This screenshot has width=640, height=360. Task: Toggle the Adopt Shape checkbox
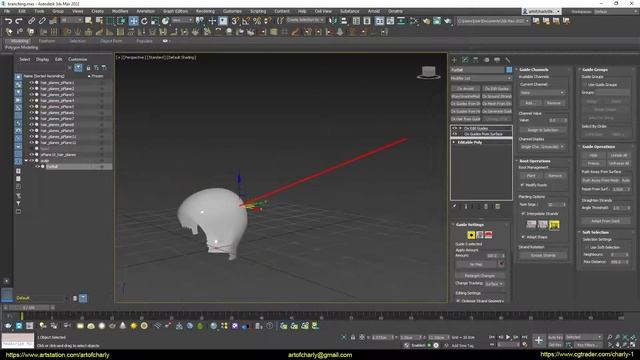coord(523,237)
